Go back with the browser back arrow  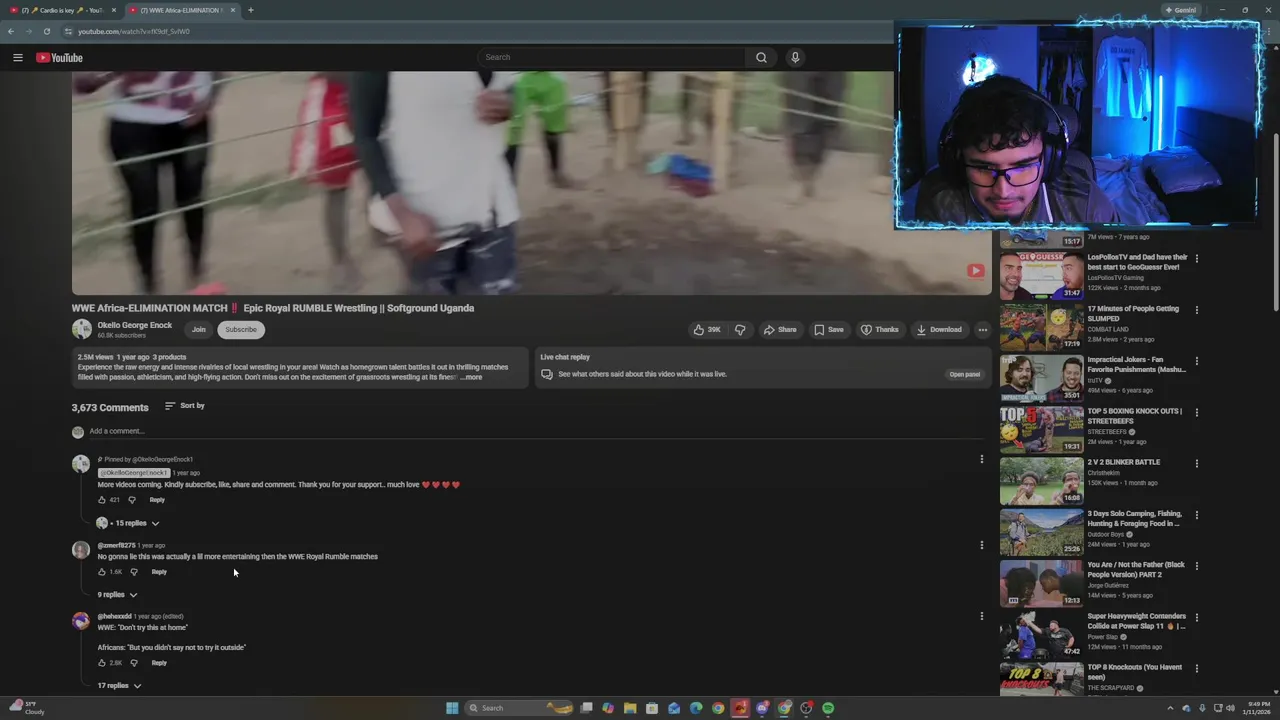click(11, 31)
